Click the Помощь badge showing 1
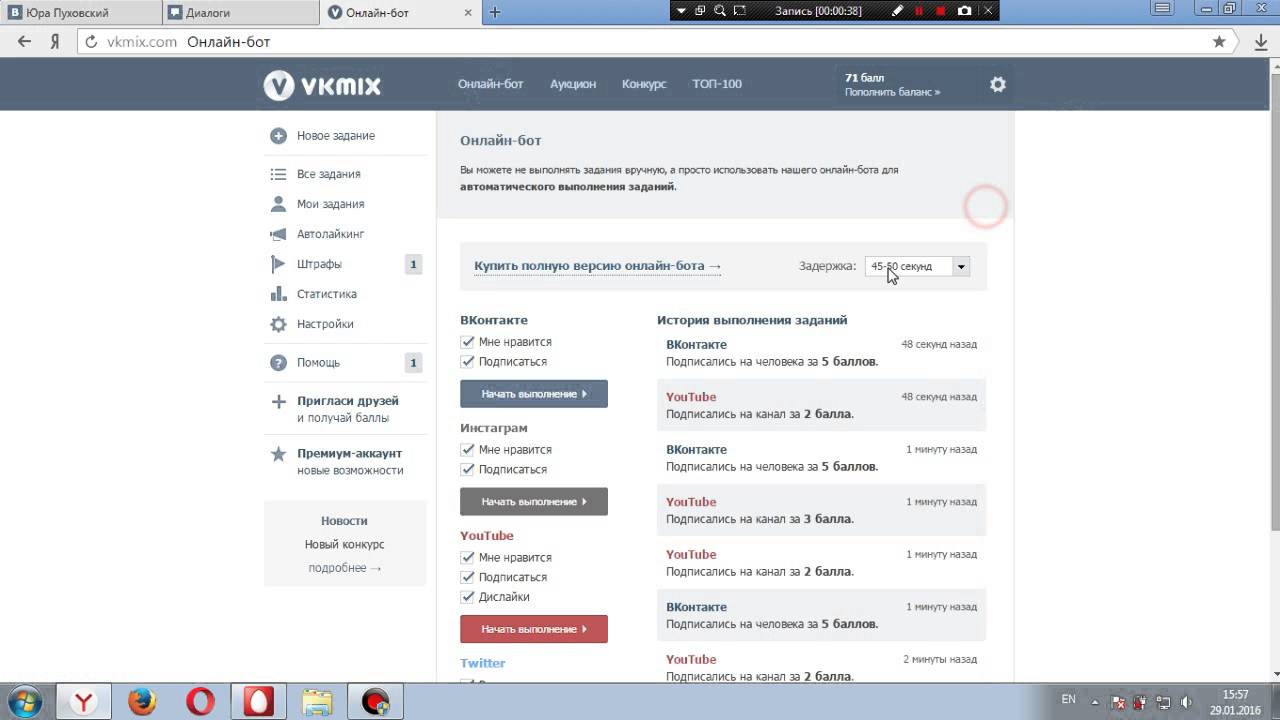1280x720 pixels. coord(413,363)
